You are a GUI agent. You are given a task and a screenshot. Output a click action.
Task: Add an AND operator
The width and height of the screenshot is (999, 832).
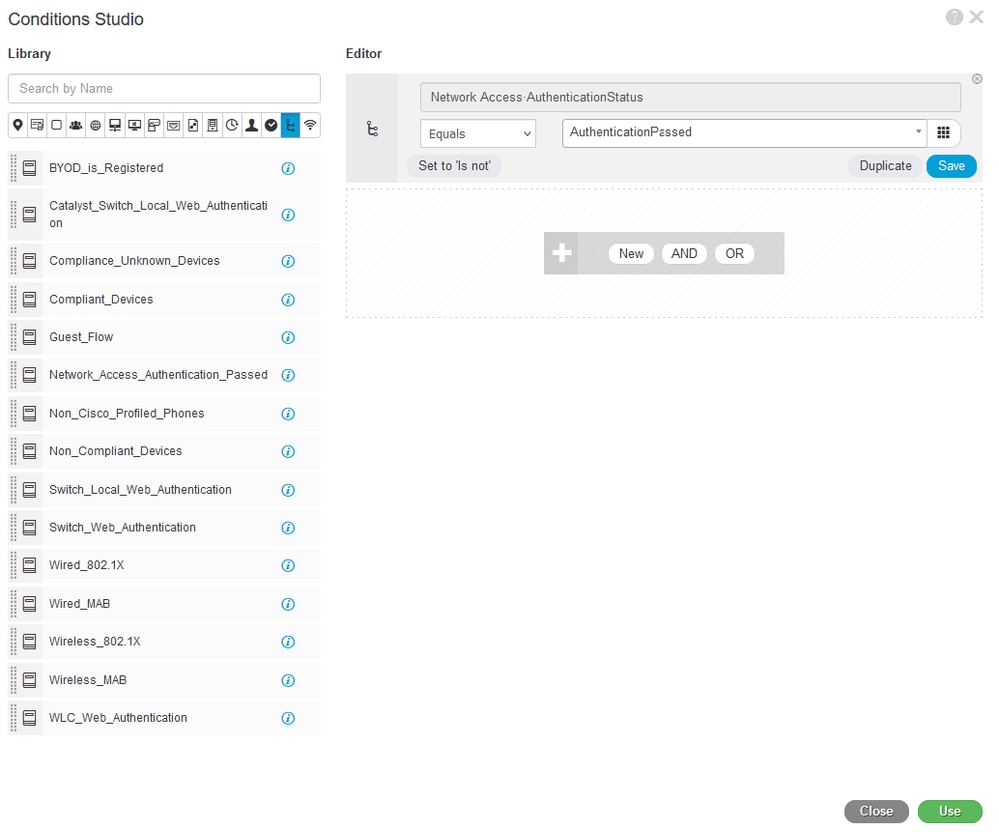click(x=684, y=254)
